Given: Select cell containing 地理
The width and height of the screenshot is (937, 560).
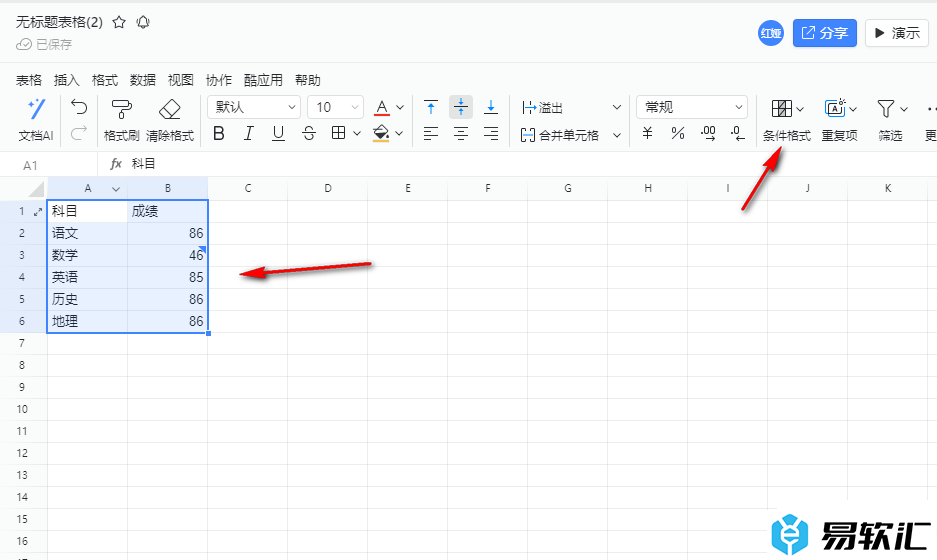Looking at the screenshot, I should (87, 322).
